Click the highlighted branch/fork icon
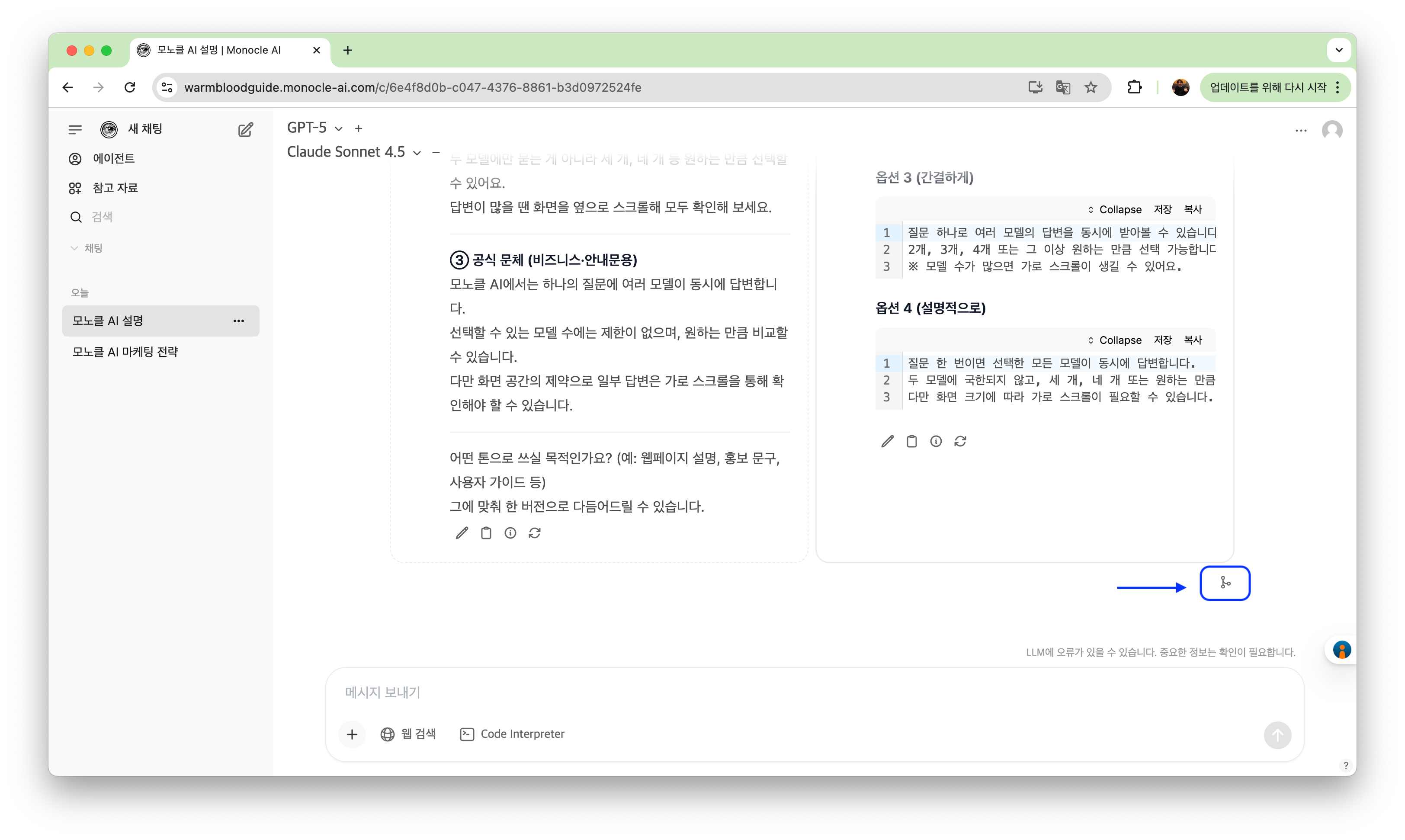1405x840 pixels. pyautogui.click(x=1225, y=583)
